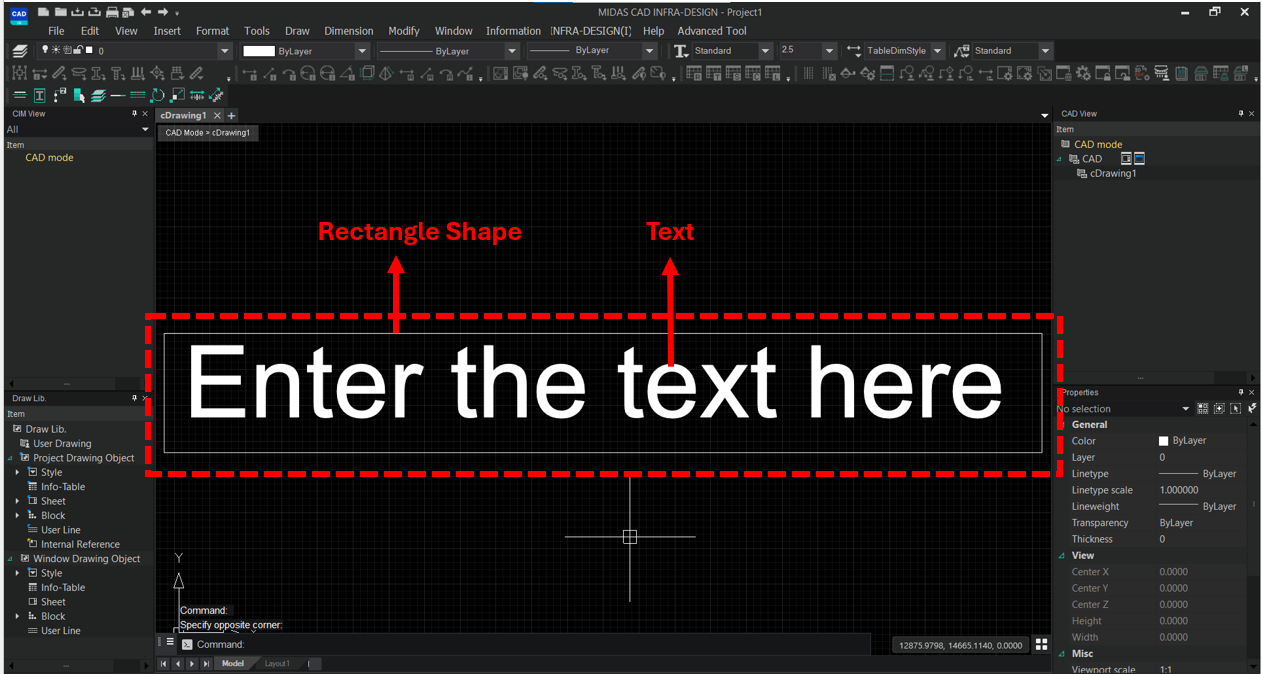Toggle the grid display in status bar
Viewport: 1262px width, 674px height.
click(x=1041, y=645)
